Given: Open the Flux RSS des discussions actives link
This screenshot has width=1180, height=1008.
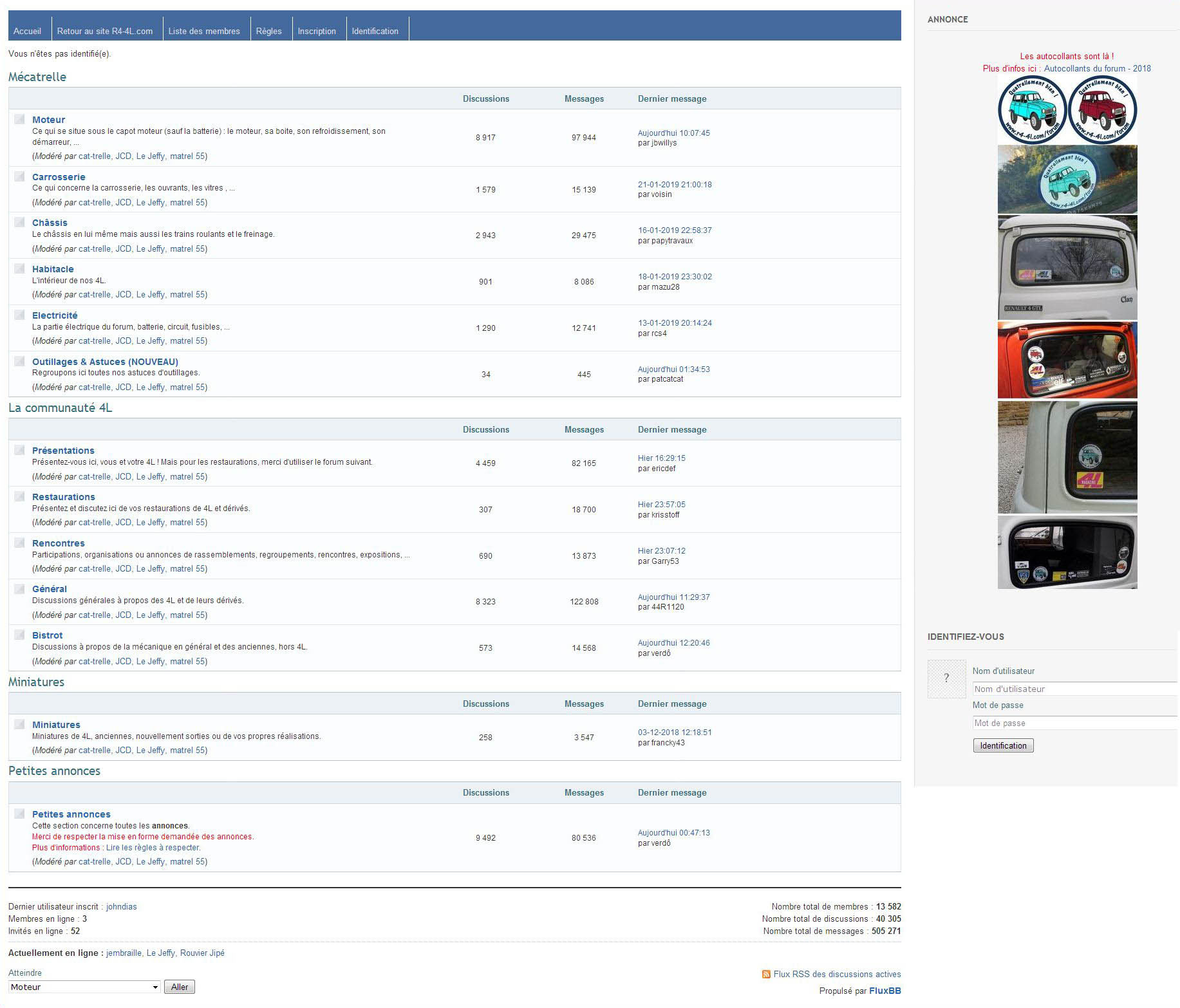Looking at the screenshot, I should point(838,974).
